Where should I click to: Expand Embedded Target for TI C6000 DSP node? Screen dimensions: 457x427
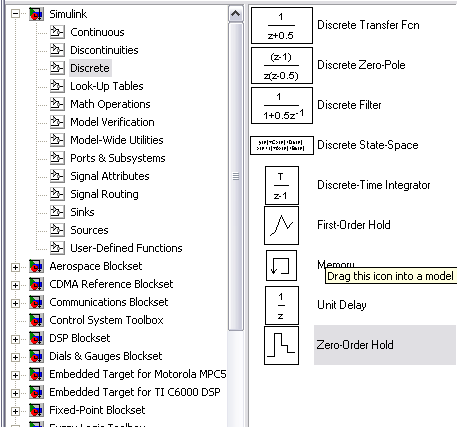[x=15, y=393]
